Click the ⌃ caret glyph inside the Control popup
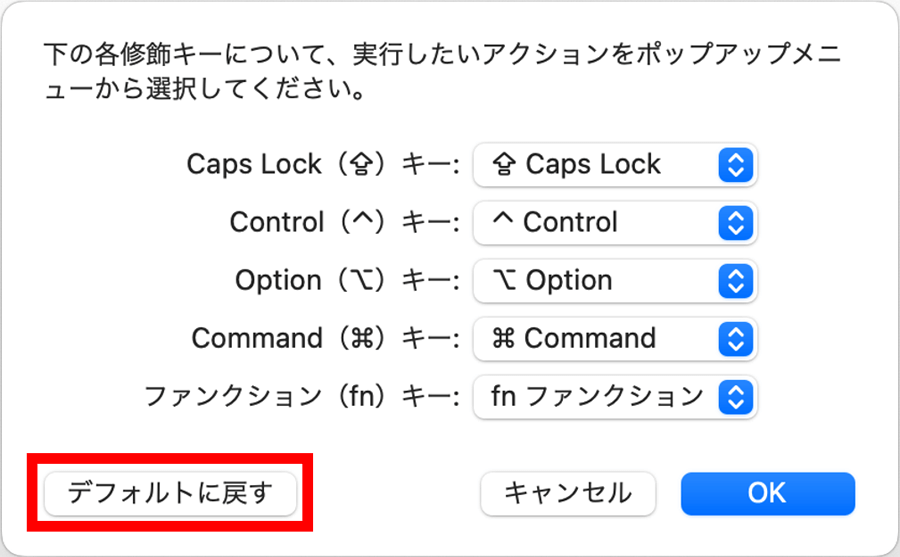Image resolution: width=900 pixels, height=557 pixels. [x=502, y=222]
